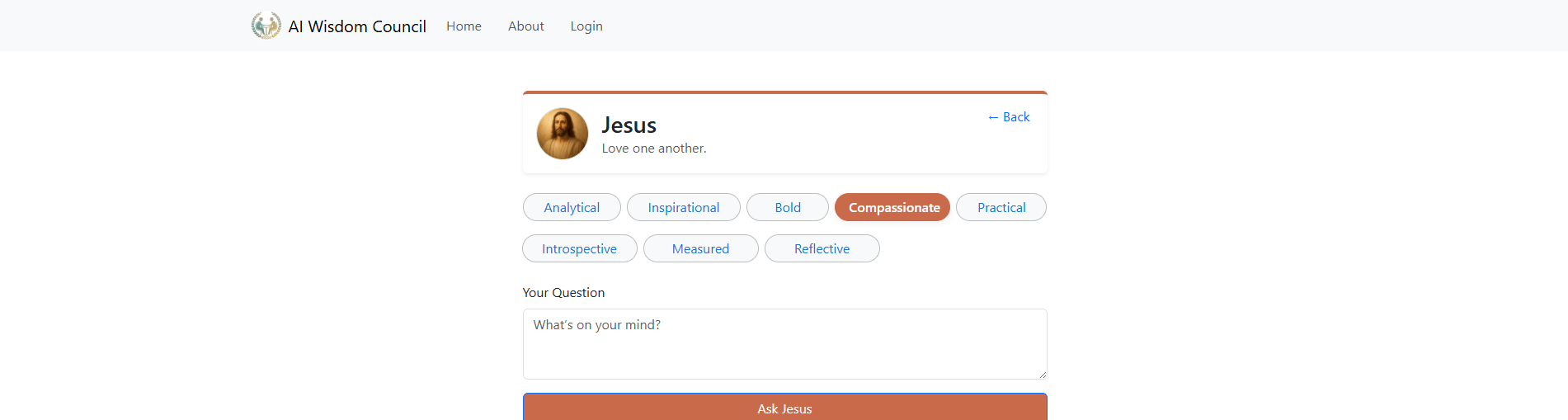Click the AI Wisdom Council brand title
Screen dimensions: 1568x420
coord(357,26)
